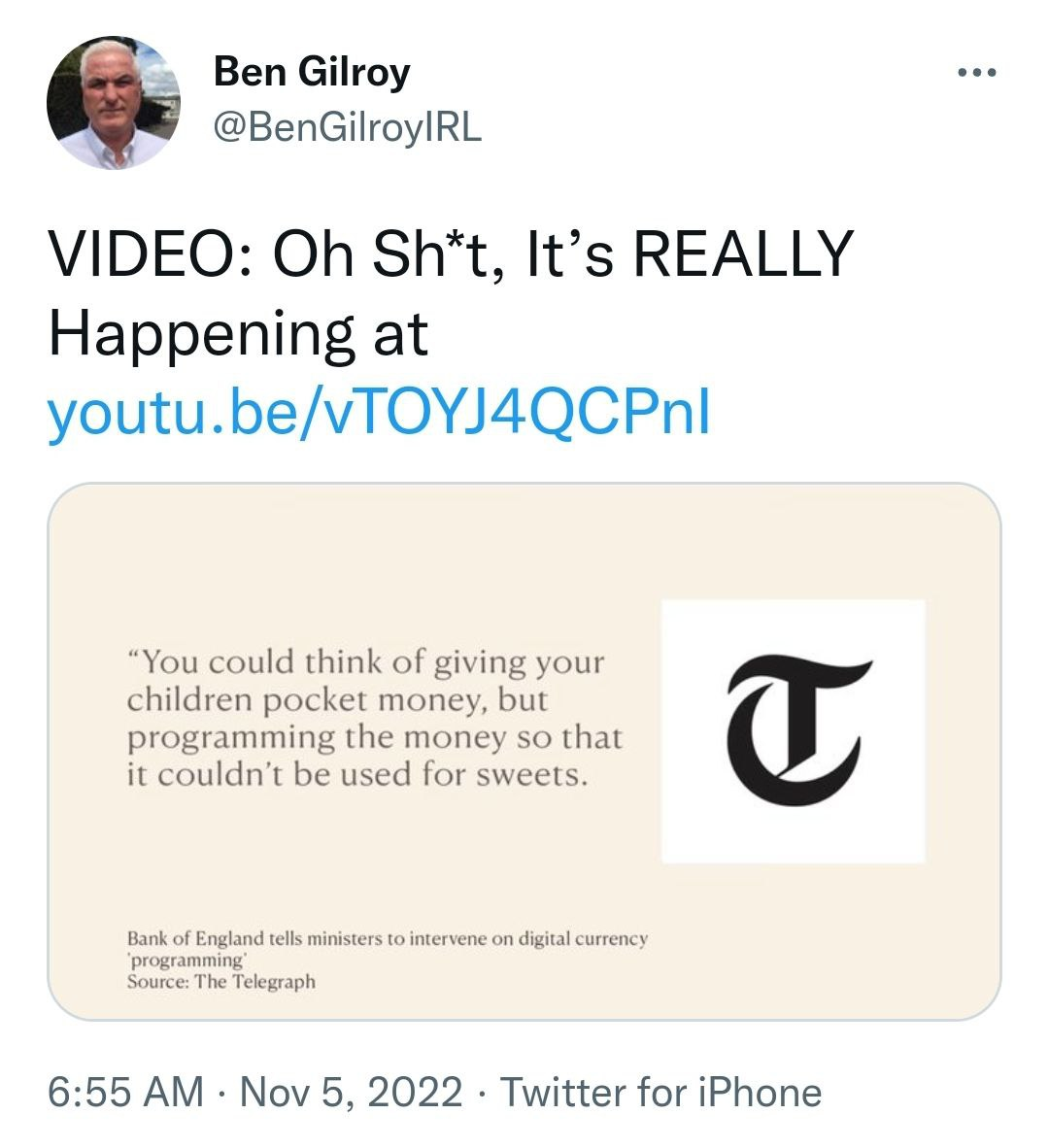Image resolution: width=1049 pixels, height=1148 pixels.
Task: Click the word REALLY in the tweet
Action: [742, 254]
